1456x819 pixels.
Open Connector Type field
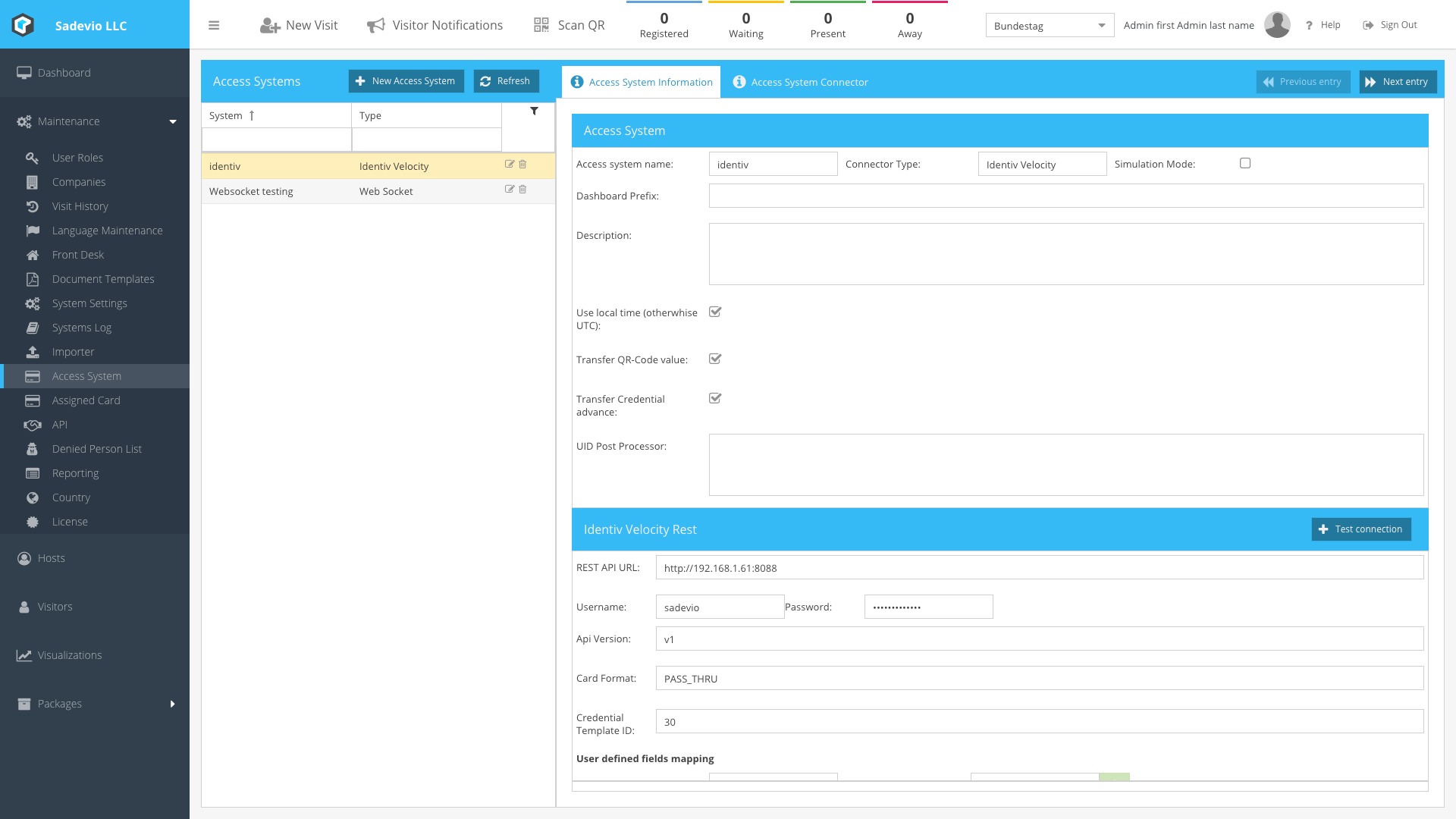(x=1042, y=164)
